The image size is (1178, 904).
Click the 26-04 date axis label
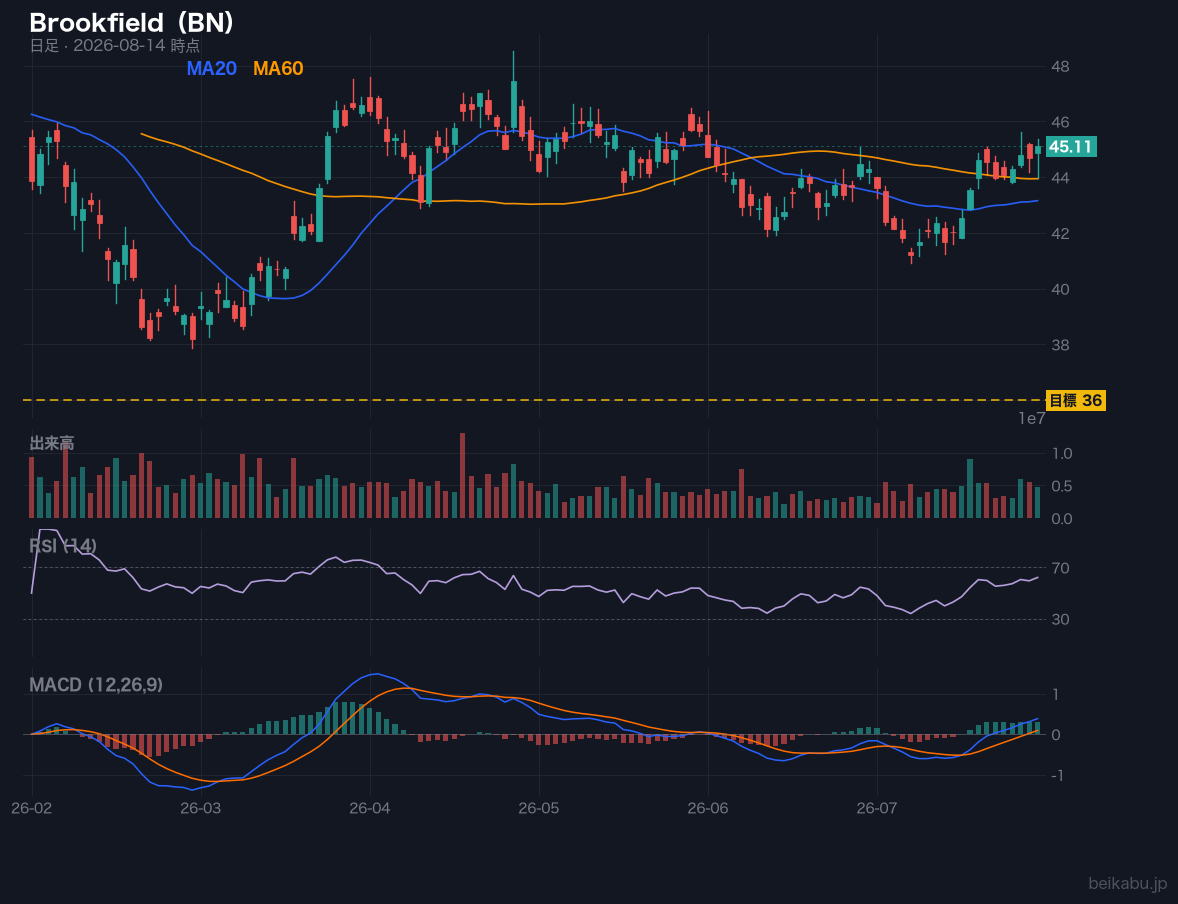click(370, 809)
